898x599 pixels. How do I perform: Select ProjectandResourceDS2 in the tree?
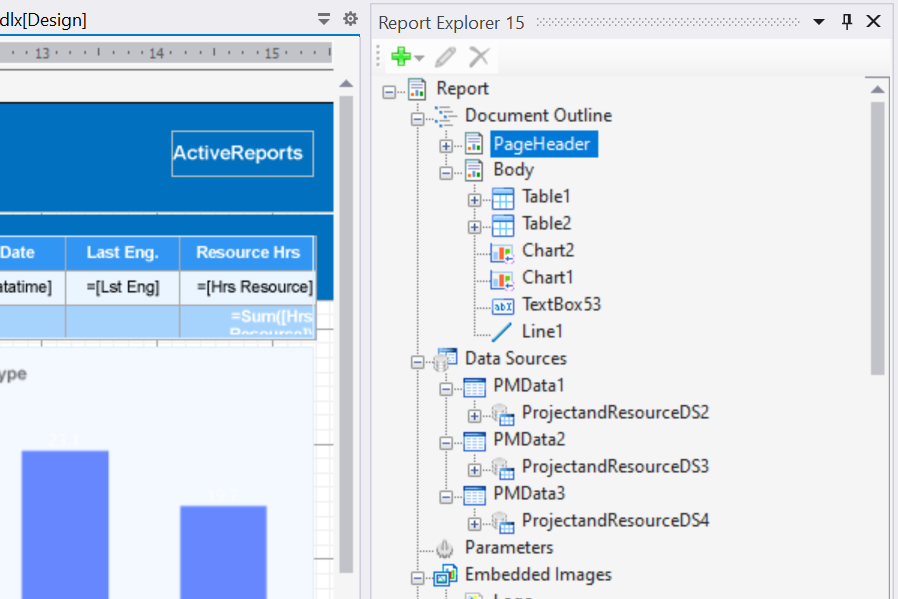[x=616, y=412]
